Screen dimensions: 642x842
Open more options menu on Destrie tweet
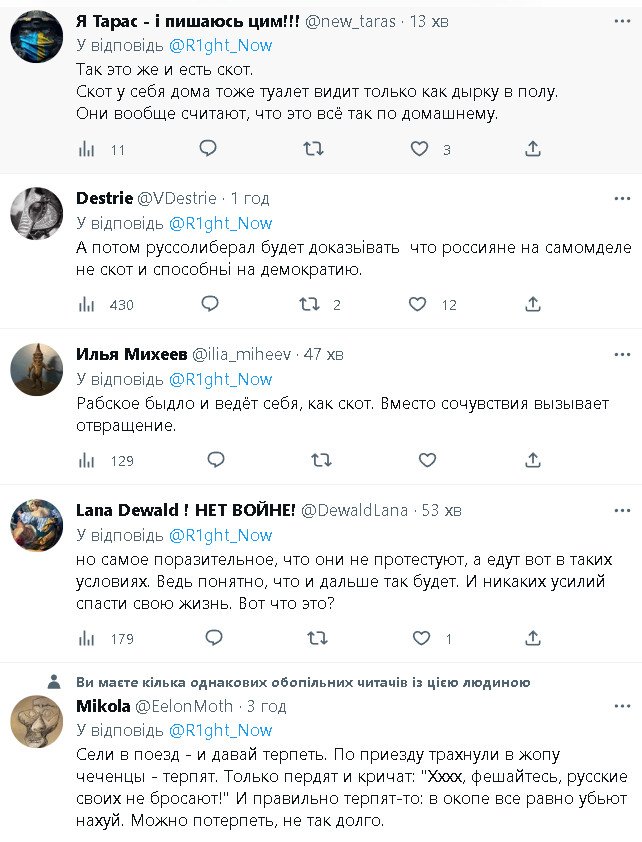point(622,198)
